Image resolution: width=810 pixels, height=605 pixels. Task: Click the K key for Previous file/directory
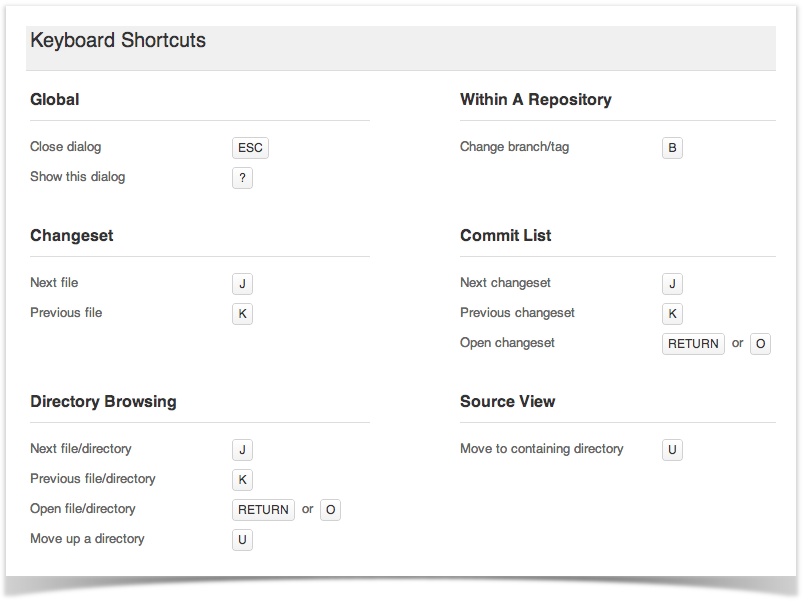[x=242, y=479]
